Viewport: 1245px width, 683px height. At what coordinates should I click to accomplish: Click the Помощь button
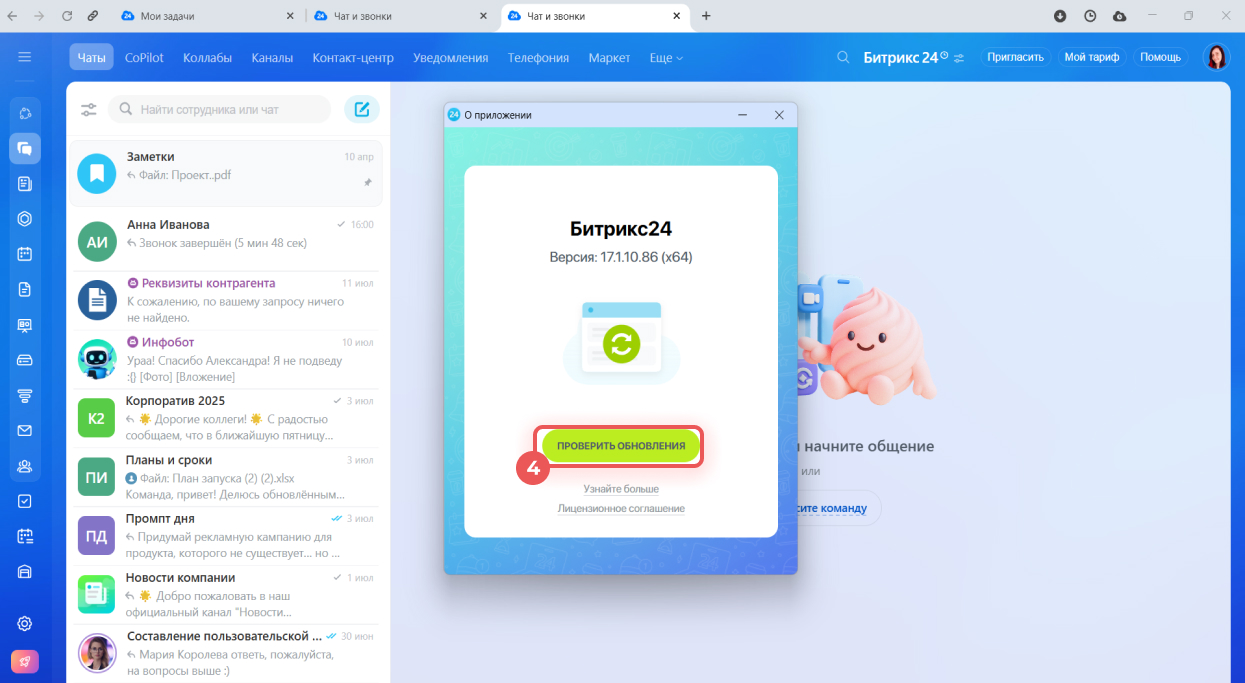tap(1160, 57)
